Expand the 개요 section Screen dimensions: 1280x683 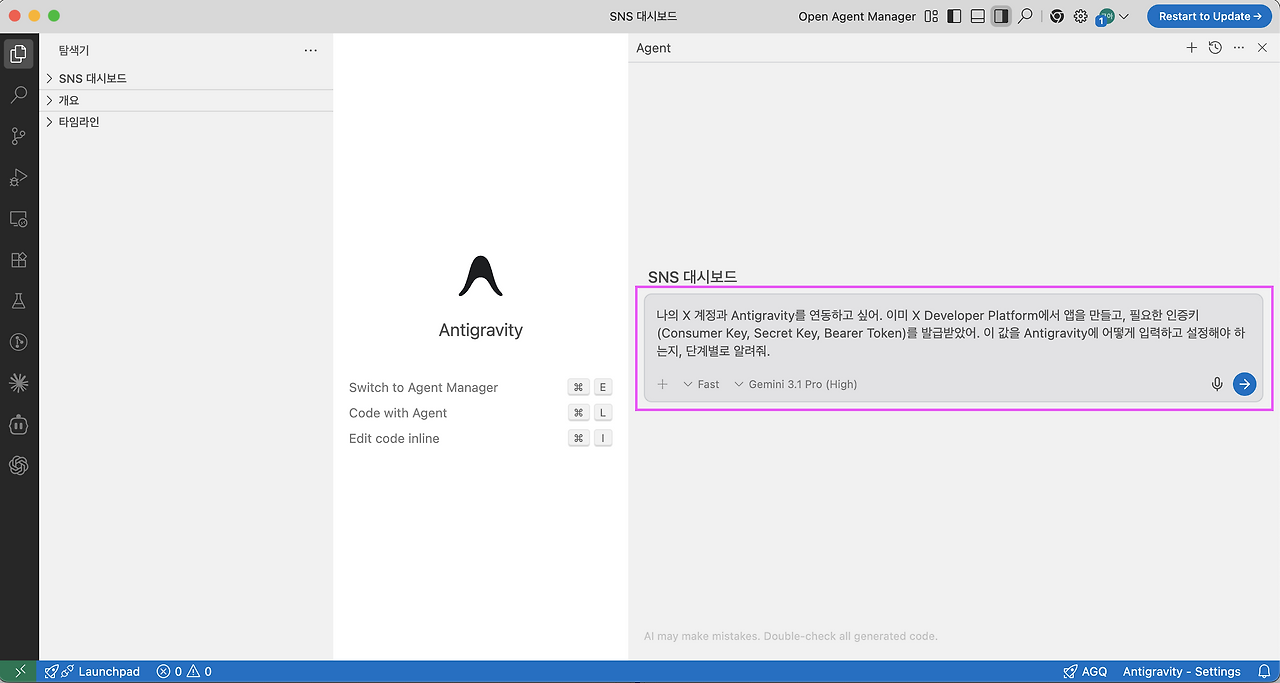click(186, 100)
